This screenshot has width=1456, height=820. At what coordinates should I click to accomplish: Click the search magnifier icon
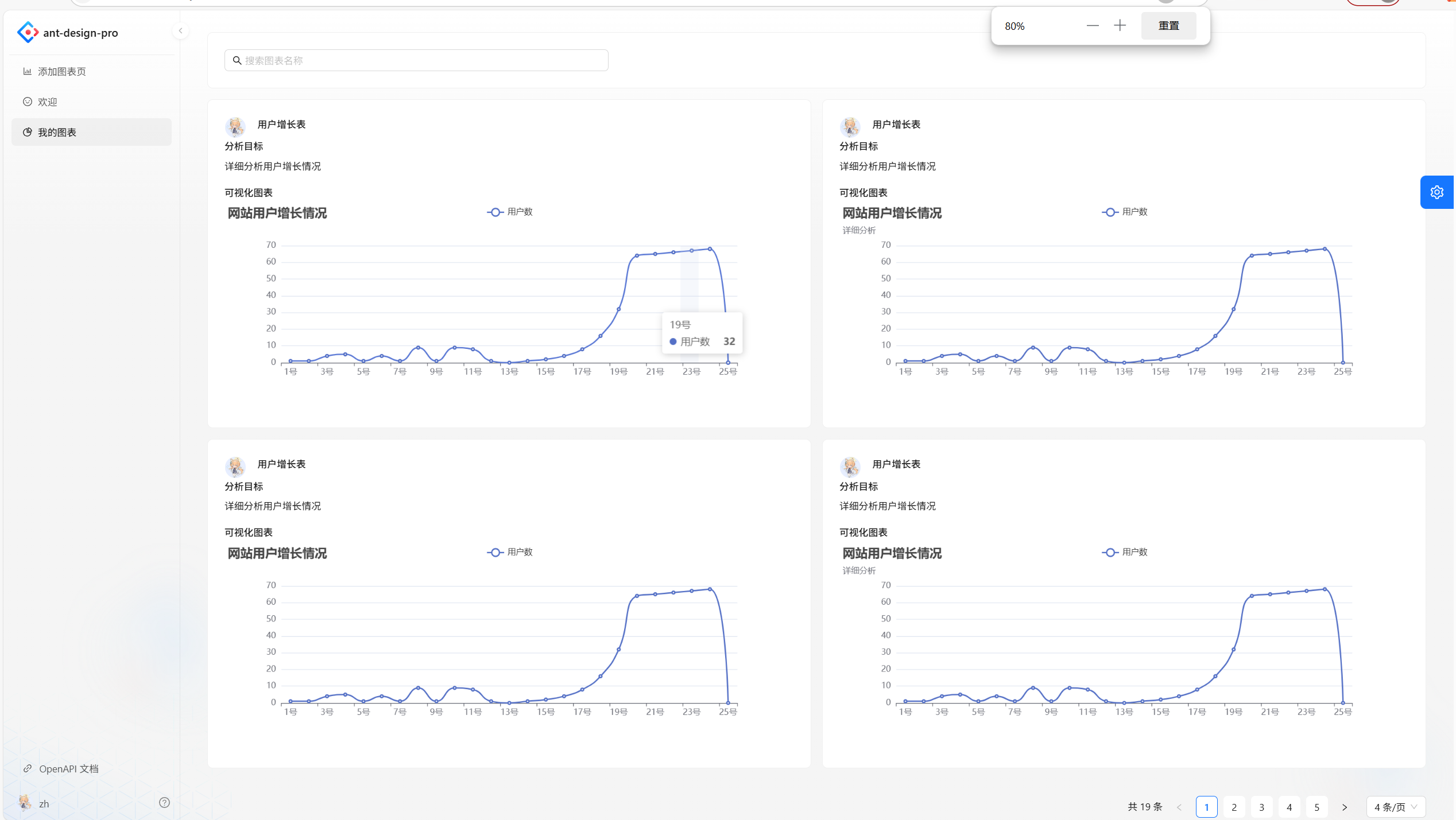click(237, 60)
